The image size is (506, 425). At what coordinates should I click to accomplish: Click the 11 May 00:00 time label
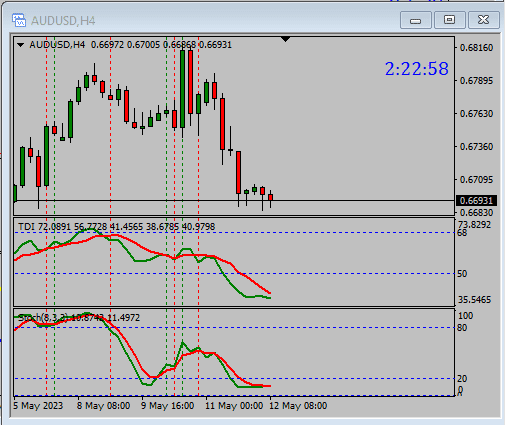(234, 406)
